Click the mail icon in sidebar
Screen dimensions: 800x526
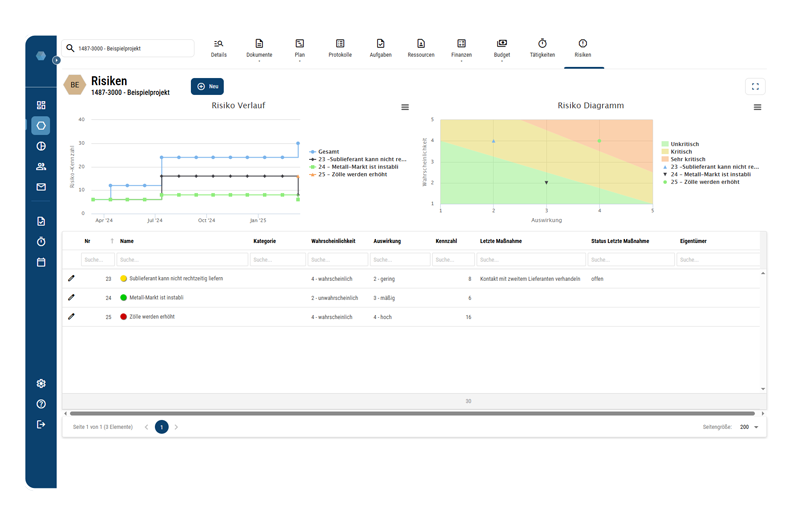tap(41, 187)
